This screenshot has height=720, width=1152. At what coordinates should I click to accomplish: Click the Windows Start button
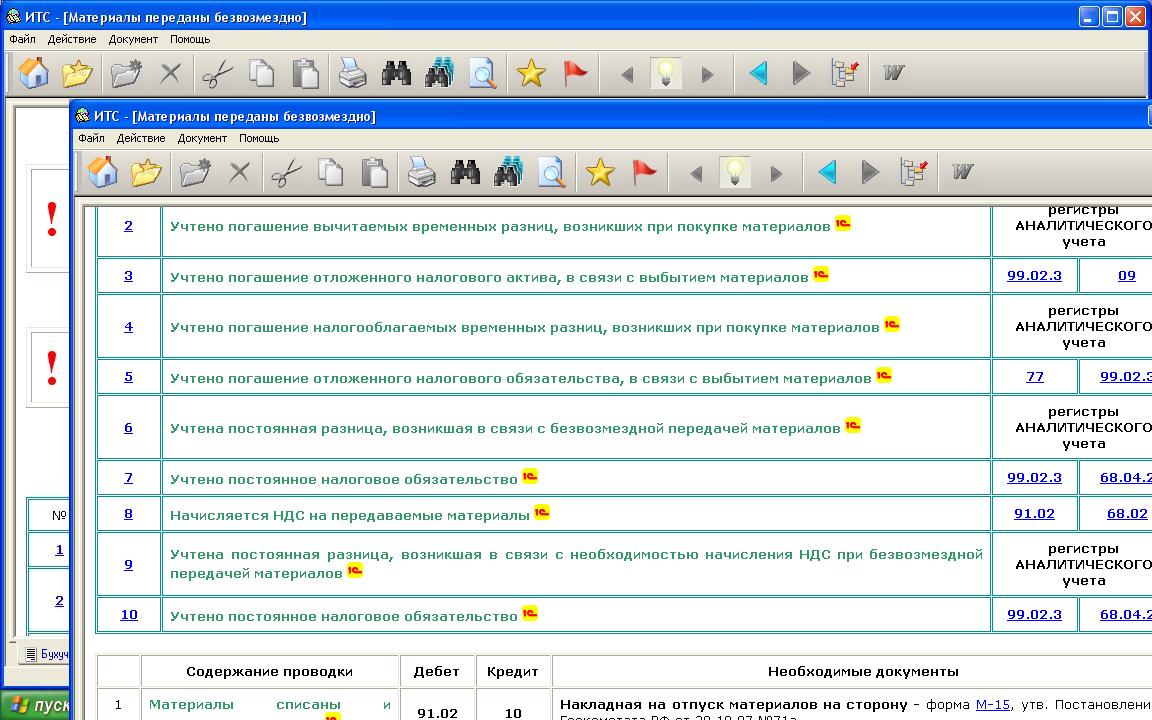(35, 705)
